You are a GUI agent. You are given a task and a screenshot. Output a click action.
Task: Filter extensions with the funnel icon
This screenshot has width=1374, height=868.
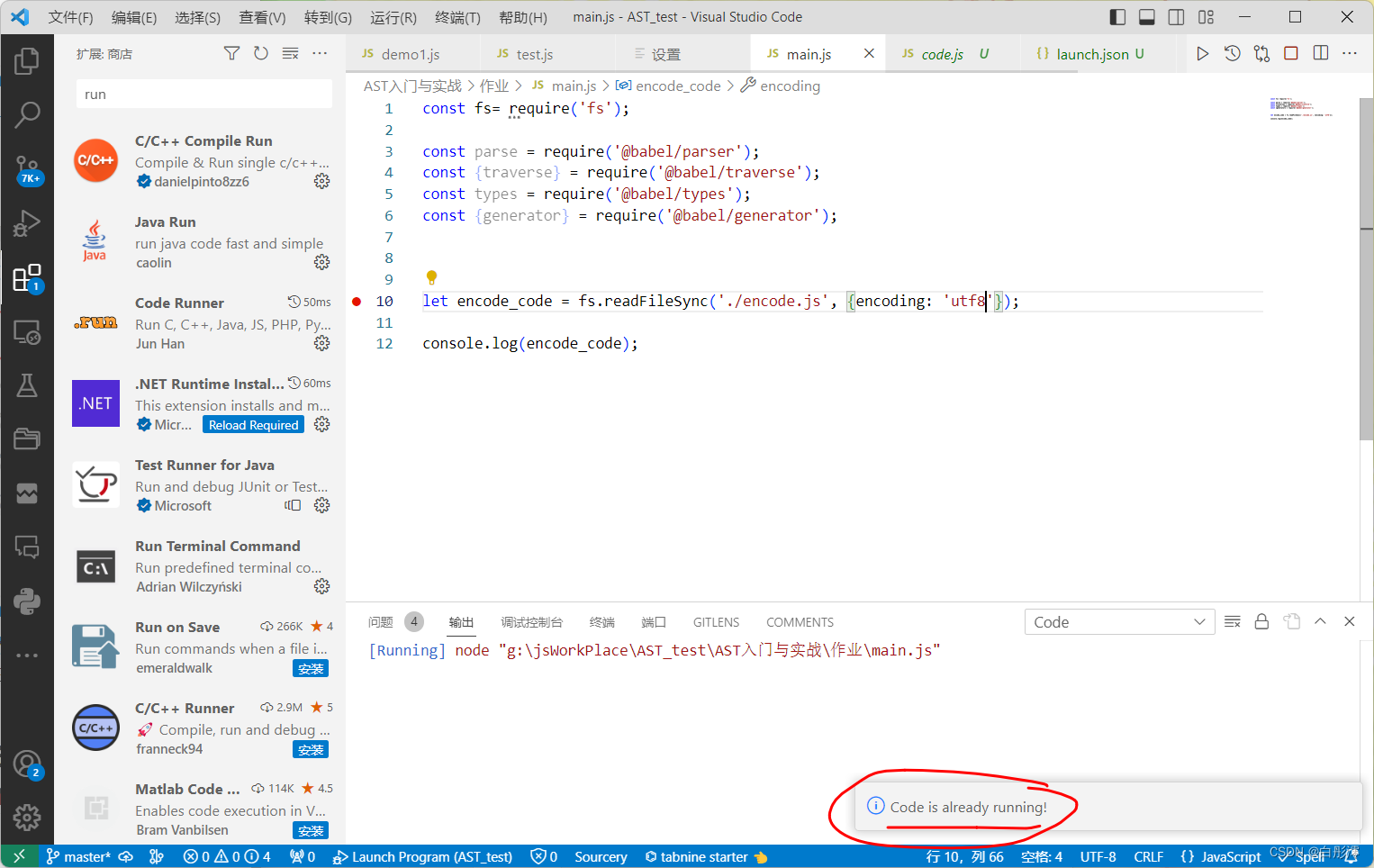pyautogui.click(x=231, y=54)
